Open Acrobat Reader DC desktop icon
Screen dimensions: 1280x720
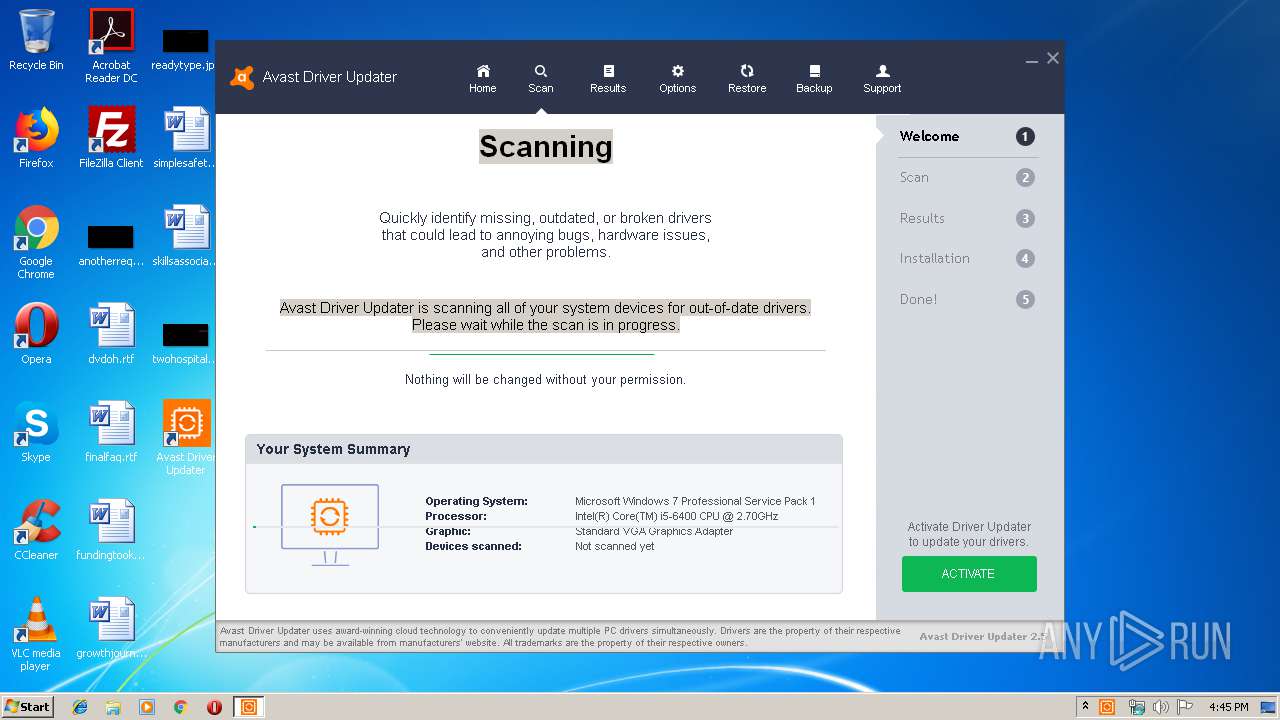[x=111, y=46]
